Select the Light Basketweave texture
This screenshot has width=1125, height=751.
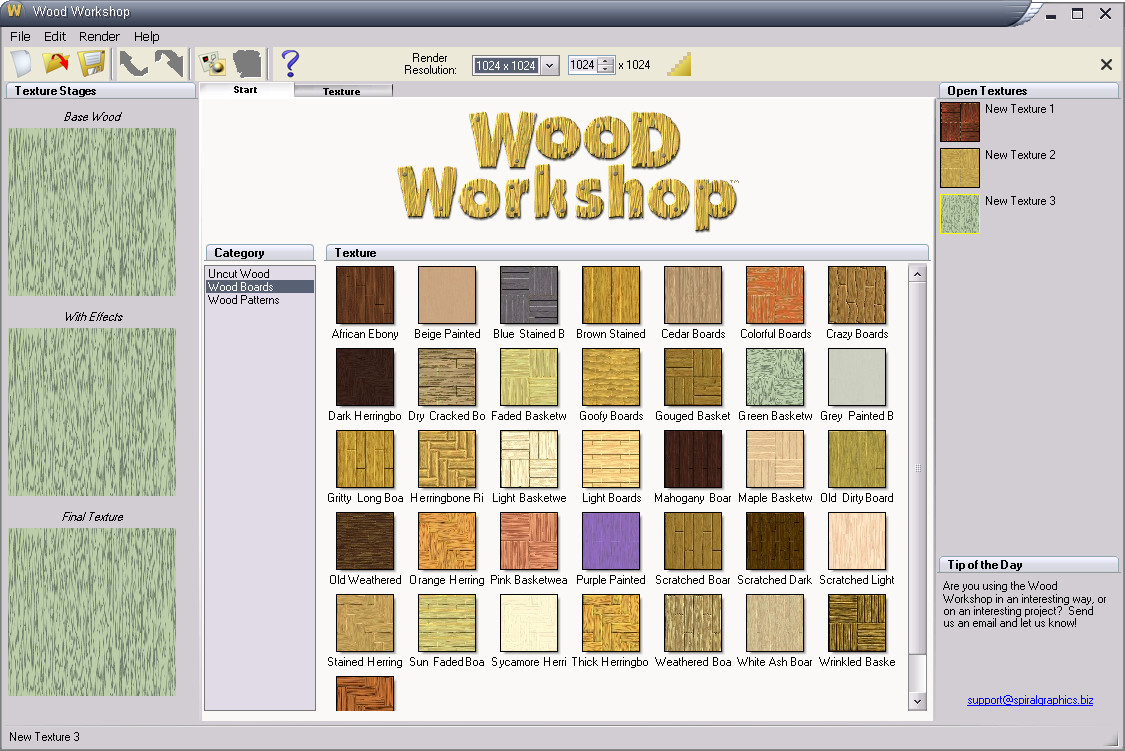[x=529, y=459]
